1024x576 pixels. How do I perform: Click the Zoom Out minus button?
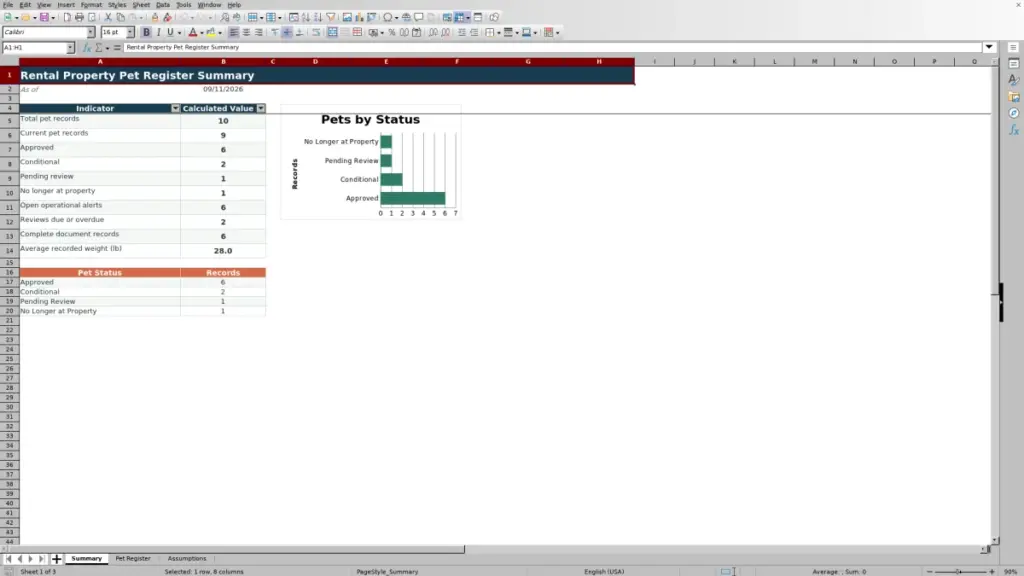click(x=929, y=572)
